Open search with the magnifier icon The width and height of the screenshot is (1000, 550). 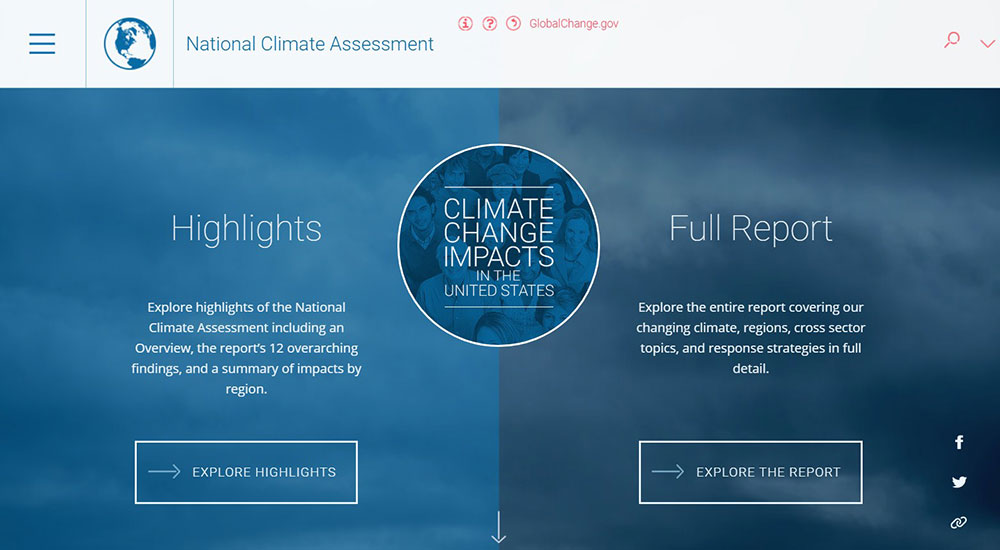(x=952, y=40)
